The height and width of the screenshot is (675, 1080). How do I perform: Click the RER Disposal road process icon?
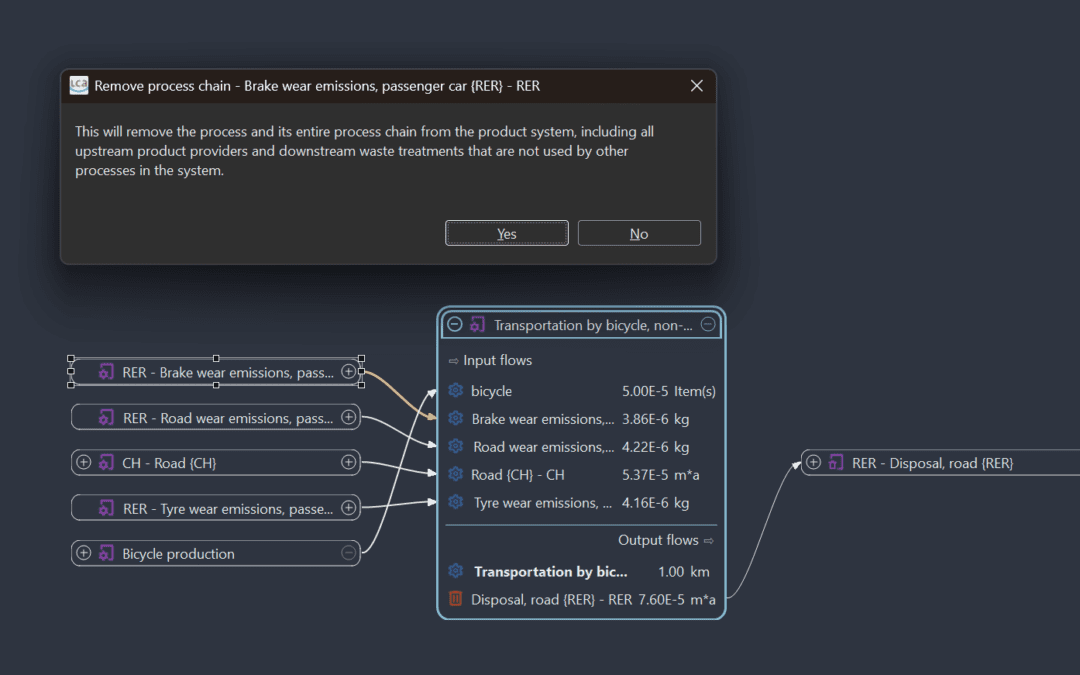[836, 463]
